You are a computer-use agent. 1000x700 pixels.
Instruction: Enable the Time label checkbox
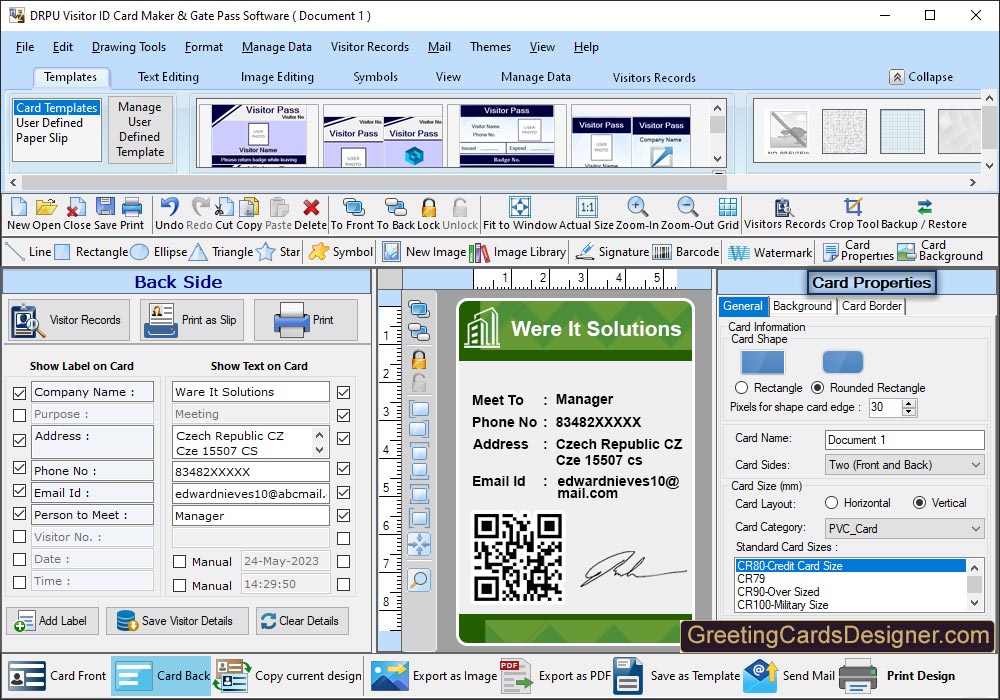tap(20, 582)
